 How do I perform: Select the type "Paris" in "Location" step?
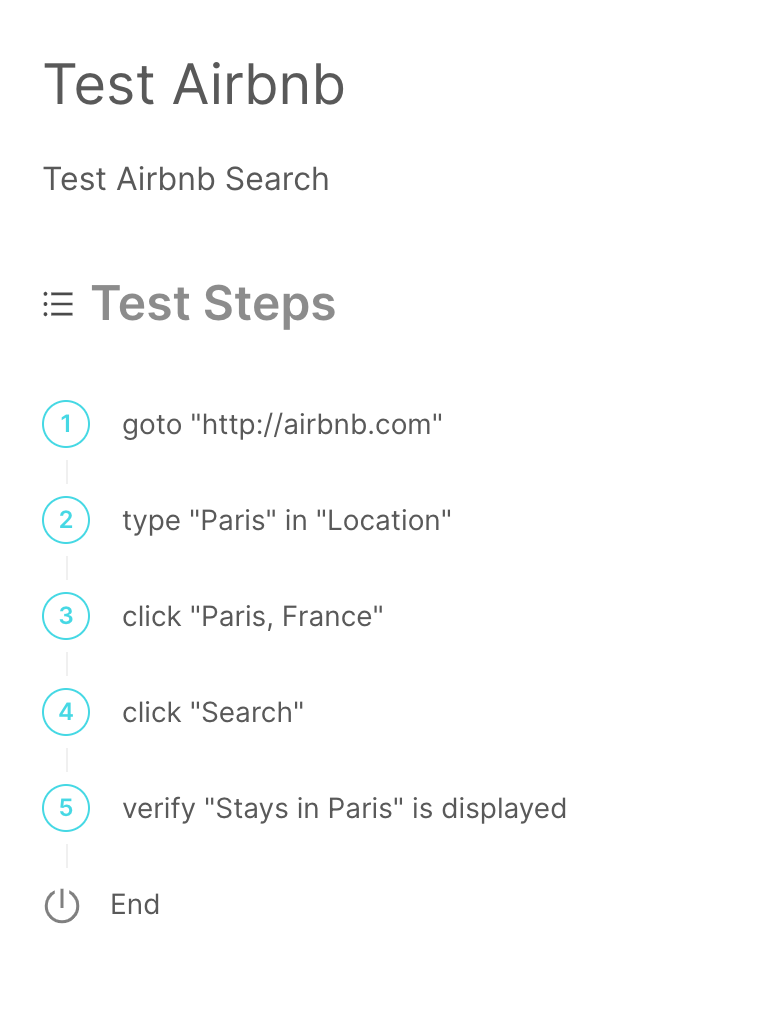coord(287,521)
